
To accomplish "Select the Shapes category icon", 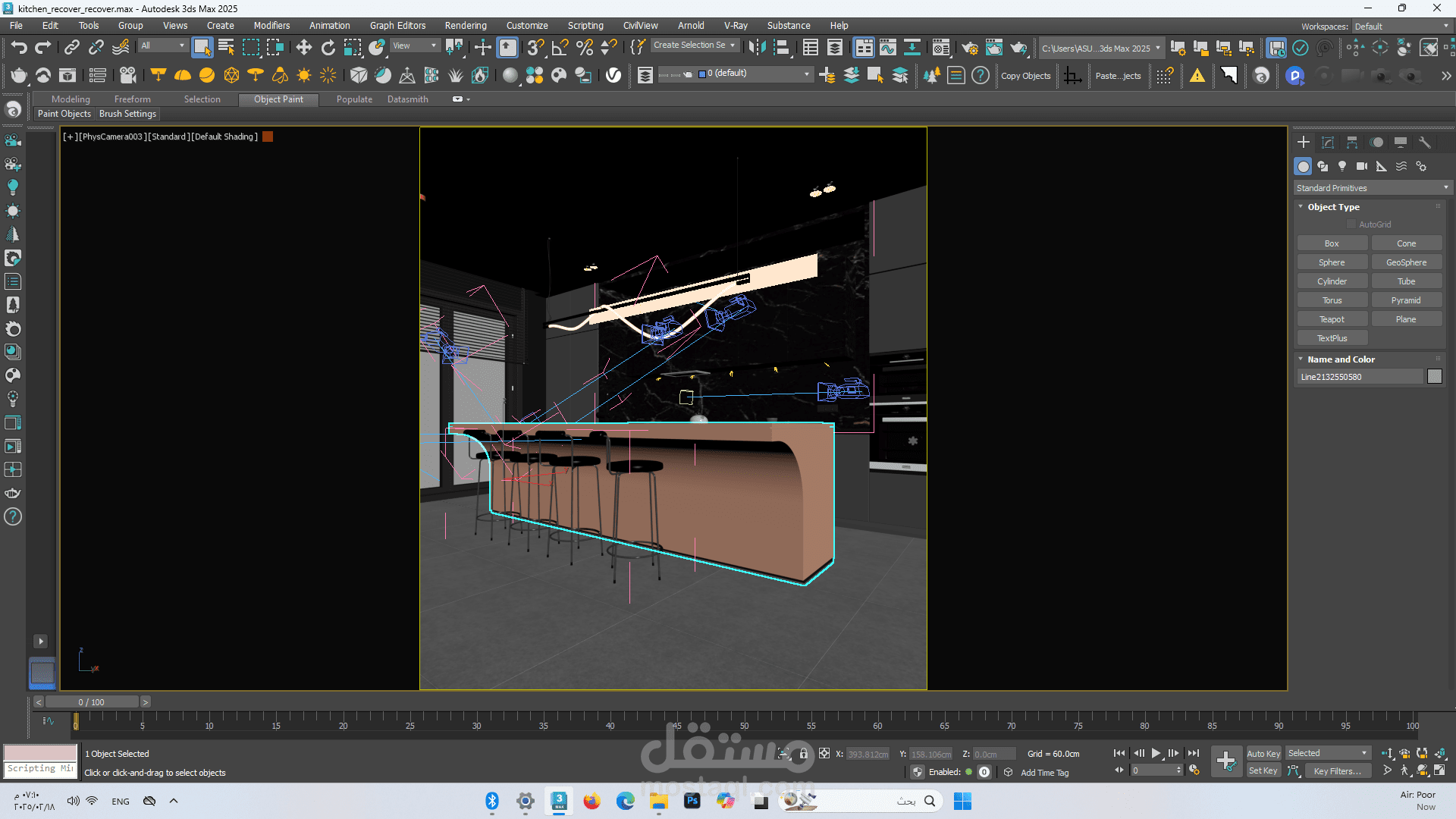I will pyautogui.click(x=1323, y=166).
